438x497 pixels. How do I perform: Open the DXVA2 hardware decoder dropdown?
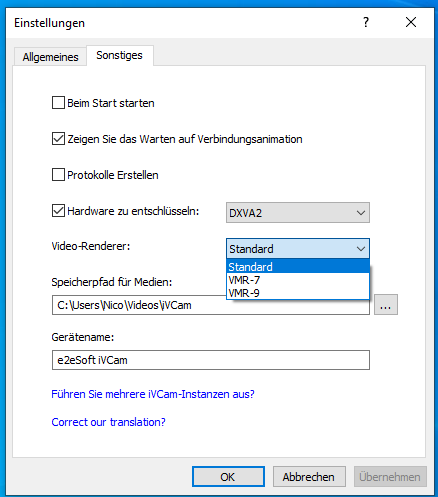coord(298,212)
